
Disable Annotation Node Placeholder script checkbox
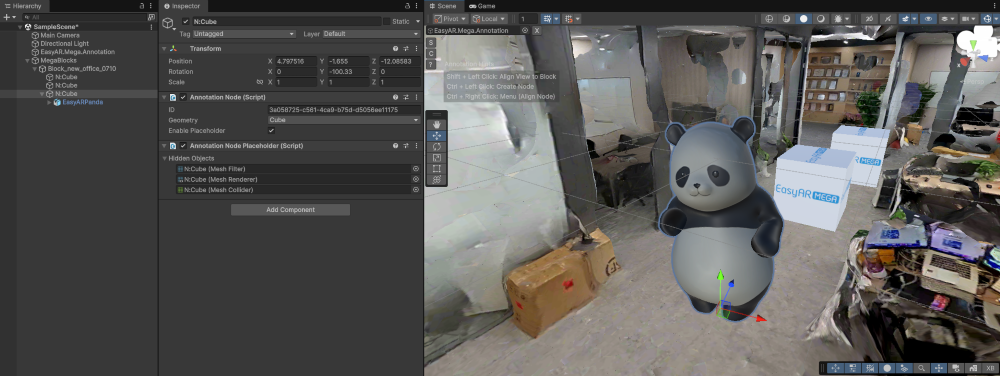pos(184,146)
